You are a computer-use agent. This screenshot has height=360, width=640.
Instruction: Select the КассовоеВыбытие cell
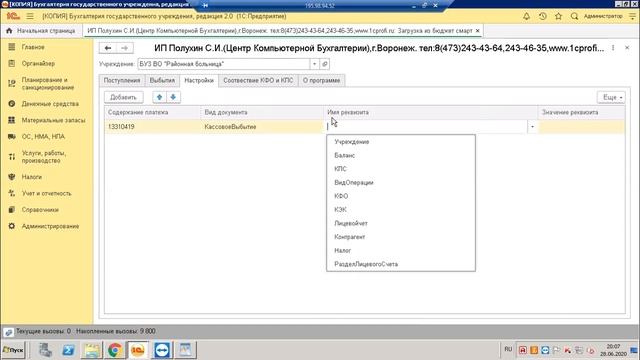(x=262, y=127)
